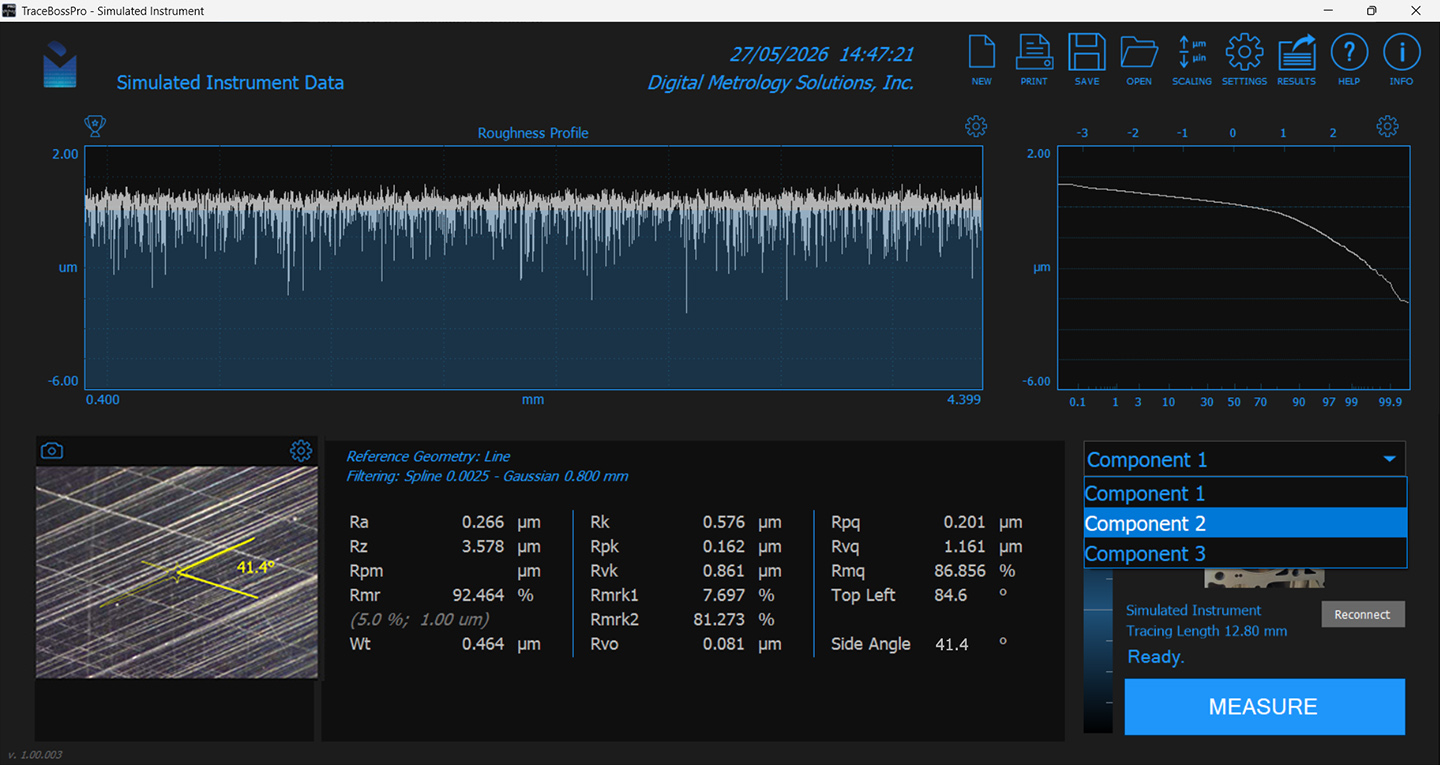Viewport: 1440px width, 765px height.
Task: Click the Rpq value 0.201
Action: pos(965,522)
